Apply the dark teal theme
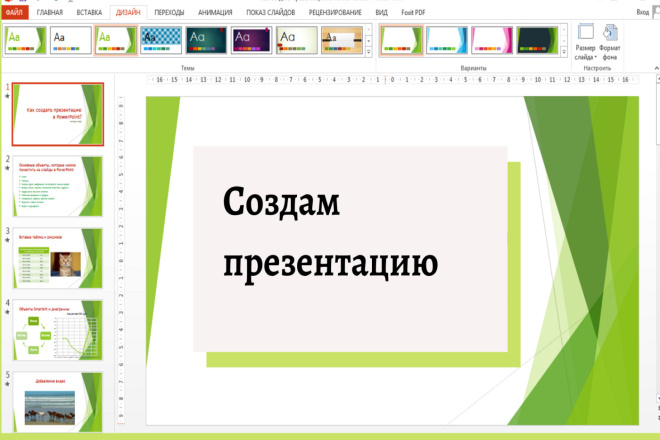 tap(206, 40)
